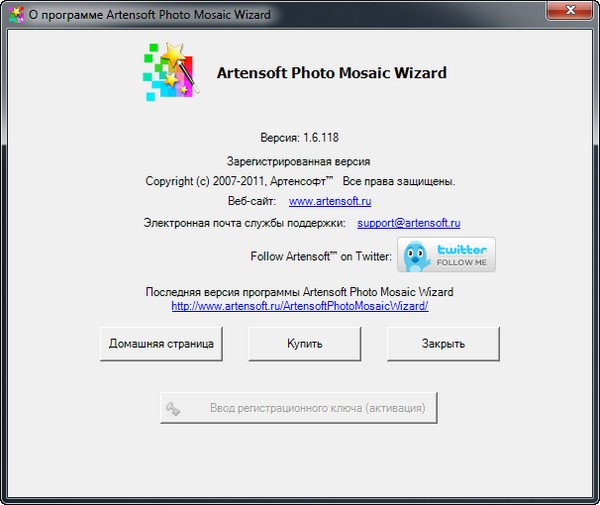Click the Версия: 1.6.118 text
Screen dimensions: 600x505
[x=299, y=138]
